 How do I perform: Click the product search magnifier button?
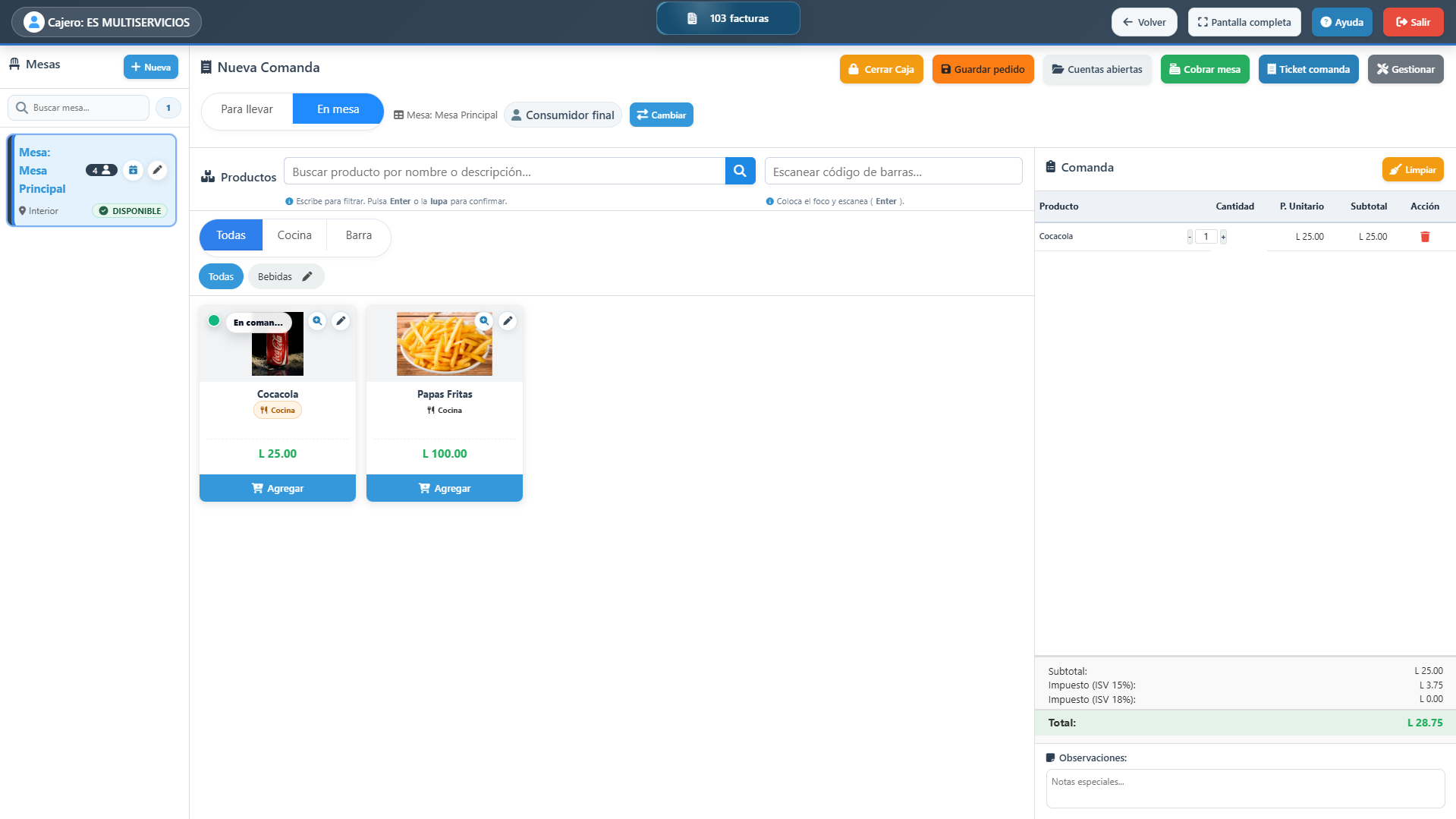[740, 172]
